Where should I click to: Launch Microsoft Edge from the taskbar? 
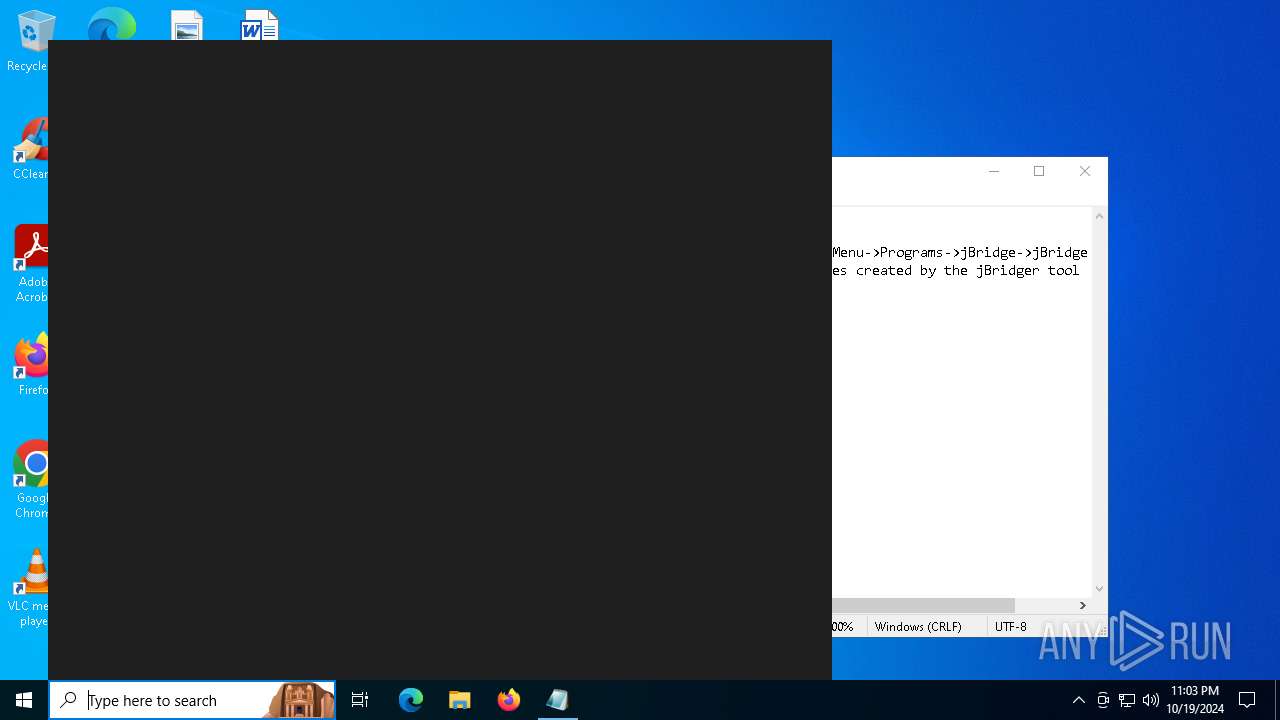pyautogui.click(x=411, y=700)
